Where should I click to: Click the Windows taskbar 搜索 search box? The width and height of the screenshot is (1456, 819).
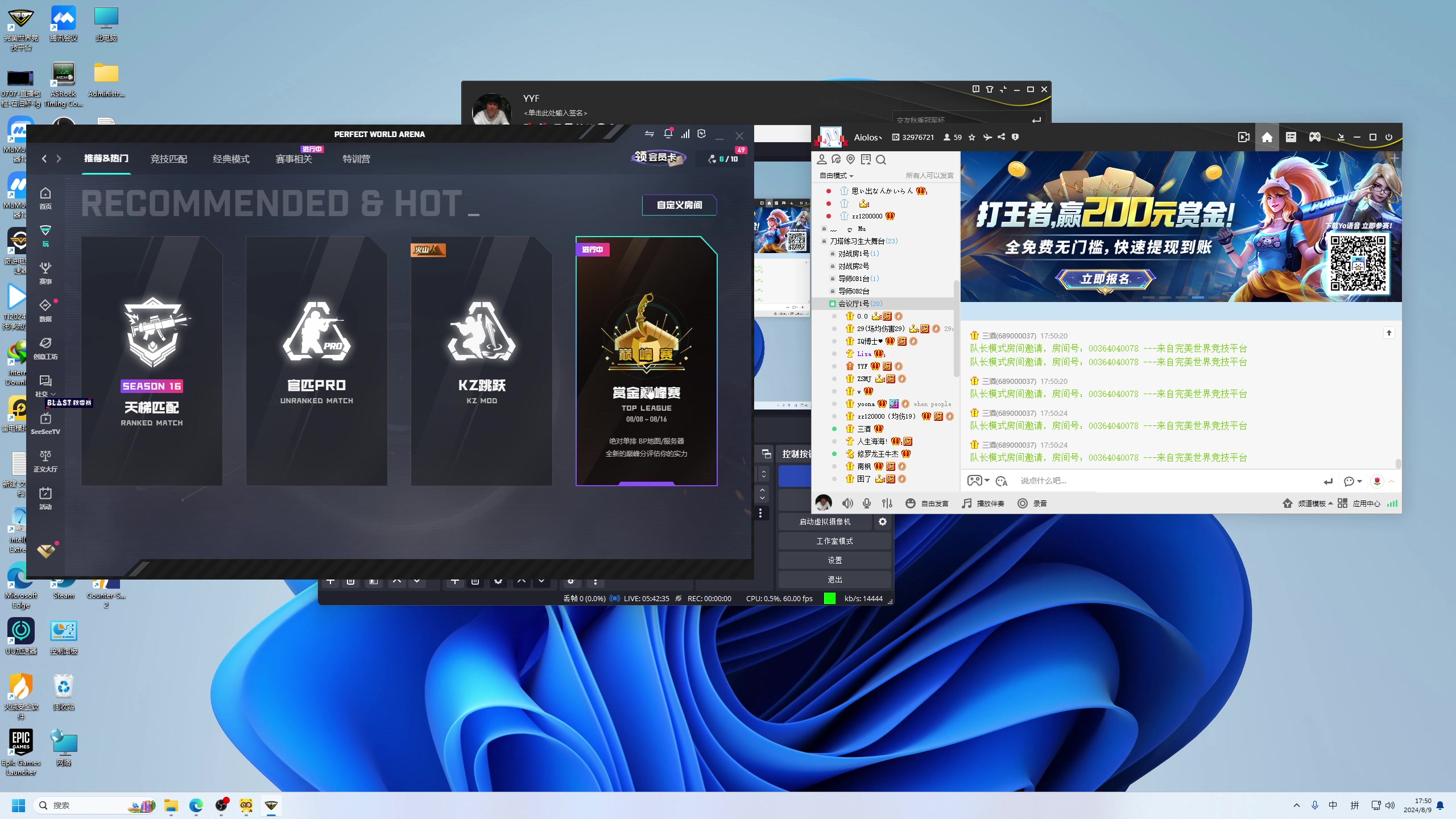95,805
